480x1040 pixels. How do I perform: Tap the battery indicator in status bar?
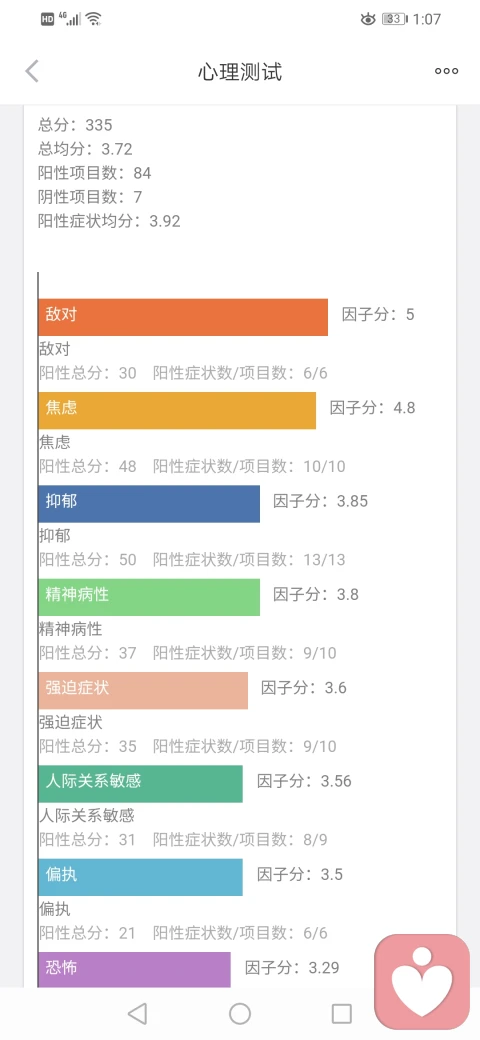(394, 19)
